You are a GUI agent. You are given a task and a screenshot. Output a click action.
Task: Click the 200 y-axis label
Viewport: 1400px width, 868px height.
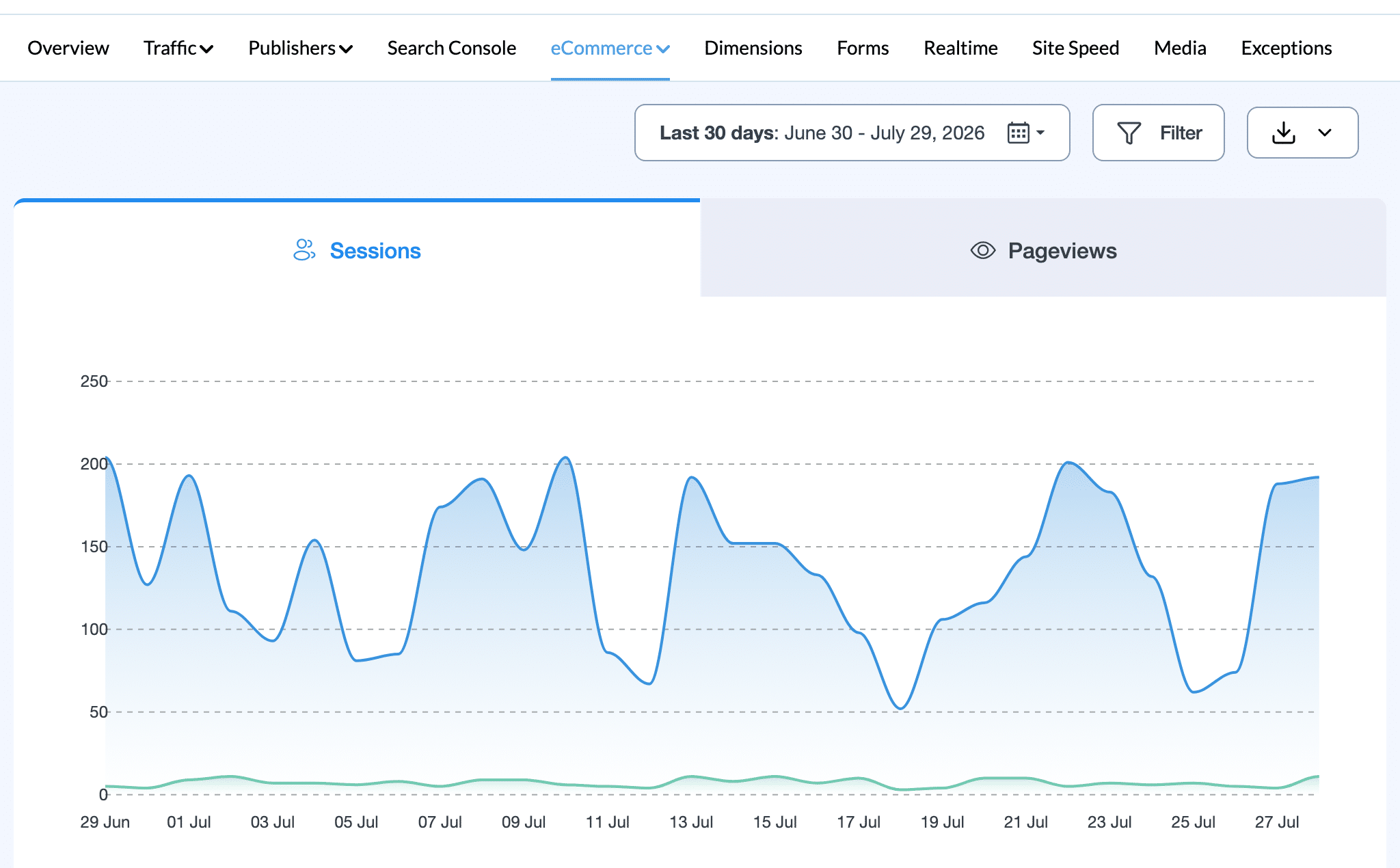(x=94, y=464)
